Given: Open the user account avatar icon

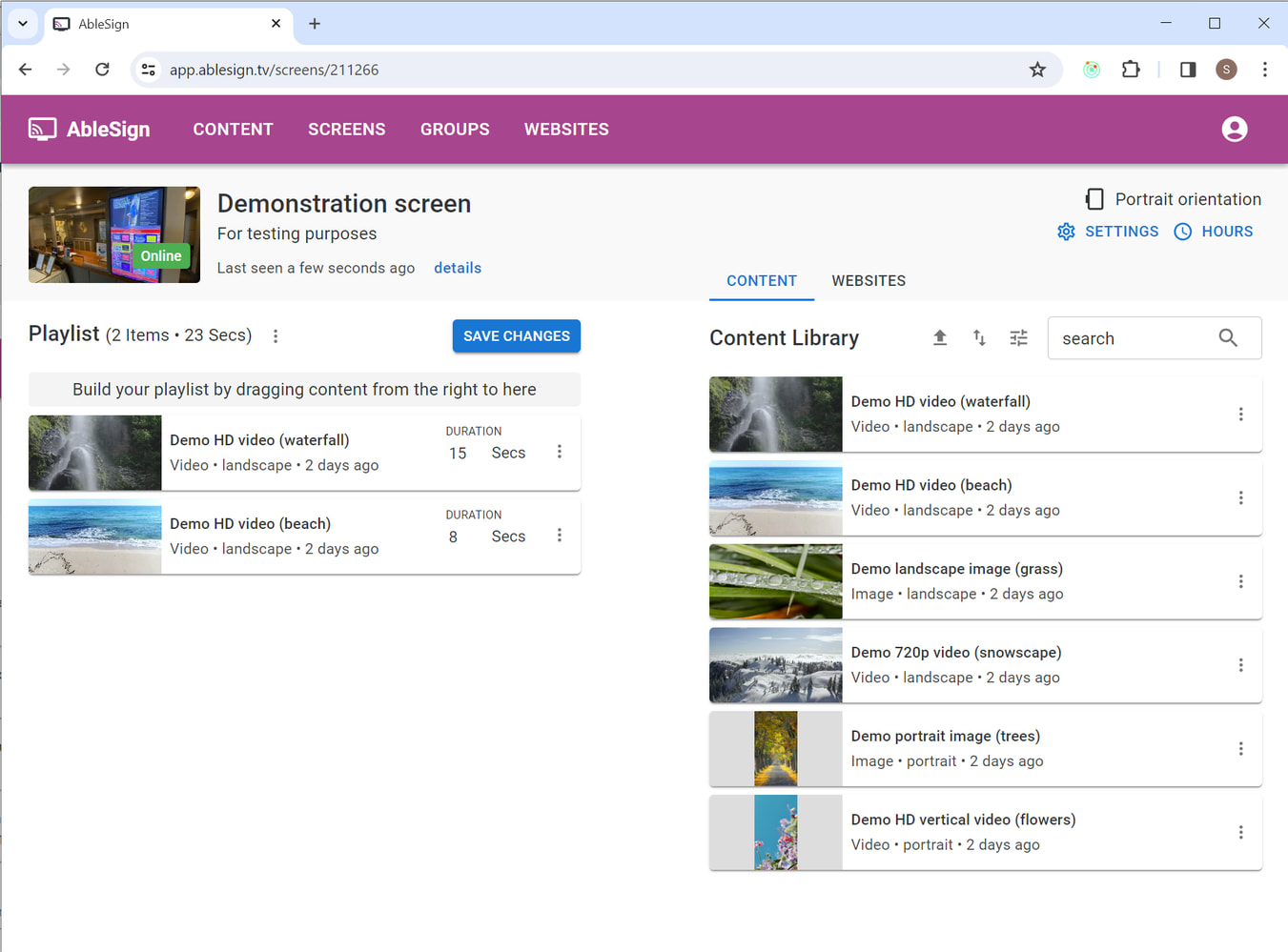Looking at the screenshot, I should [x=1234, y=130].
